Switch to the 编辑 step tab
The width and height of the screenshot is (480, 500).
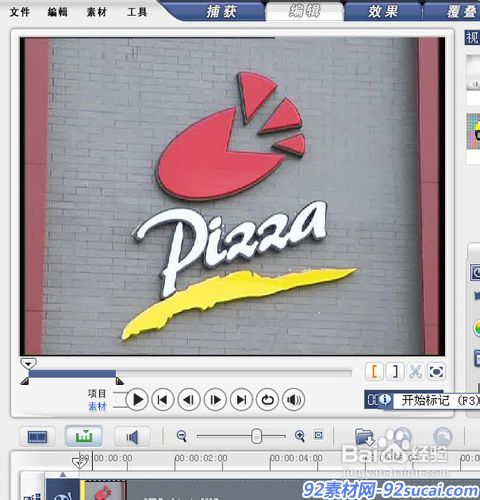(304, 11)
